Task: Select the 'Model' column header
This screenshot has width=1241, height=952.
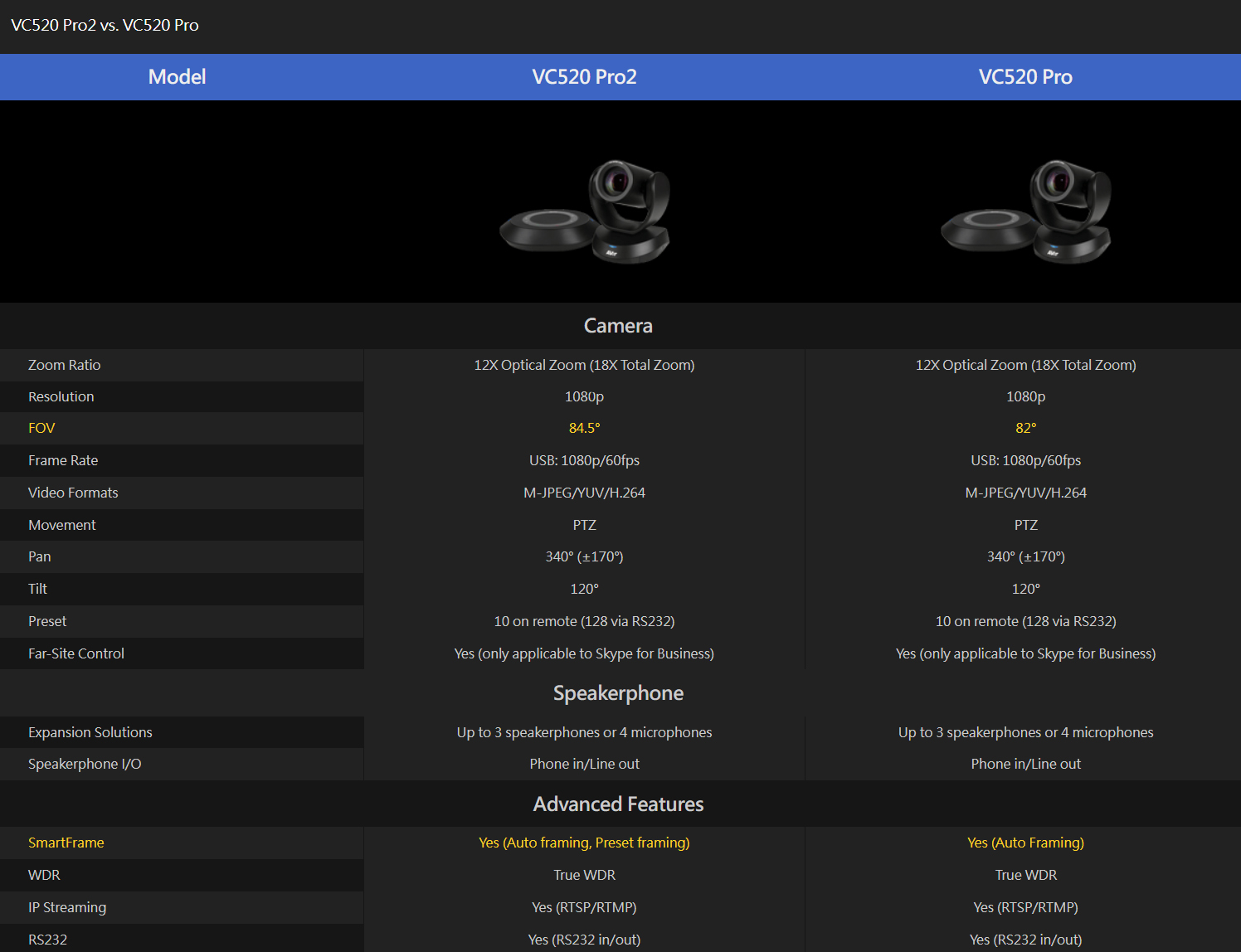Action: [x=177, y=77]
